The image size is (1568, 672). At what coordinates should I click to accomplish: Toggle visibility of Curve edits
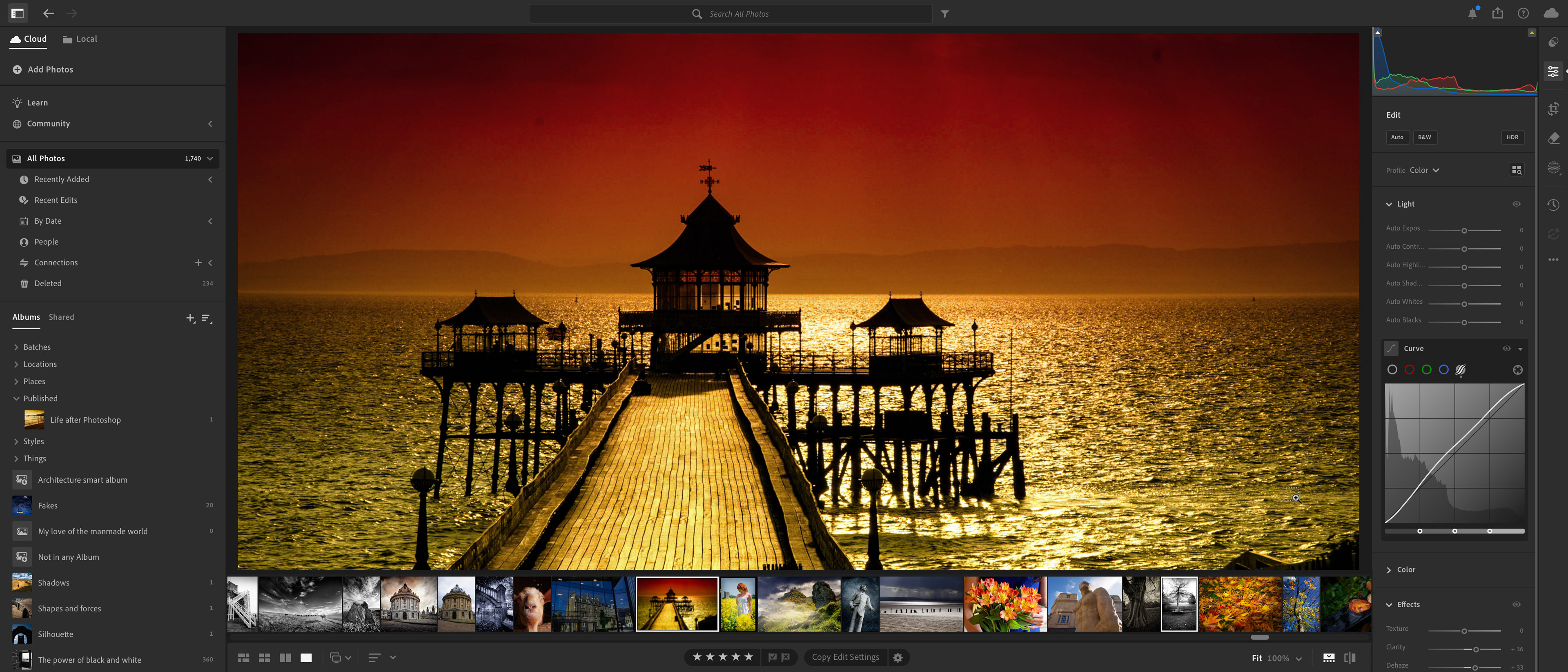(x=1506, y=349)
